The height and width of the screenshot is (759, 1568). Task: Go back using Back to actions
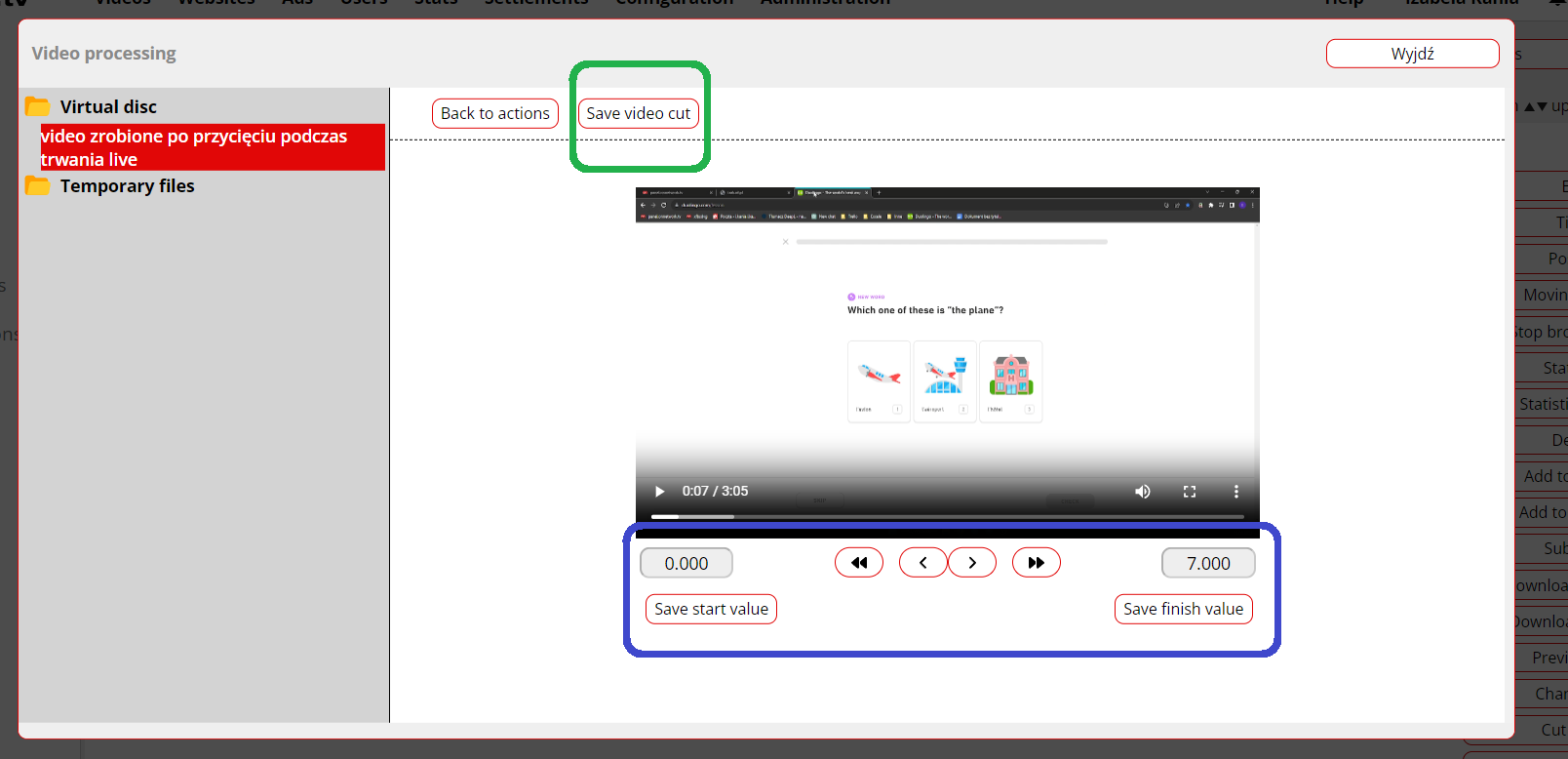pos(494,113)
